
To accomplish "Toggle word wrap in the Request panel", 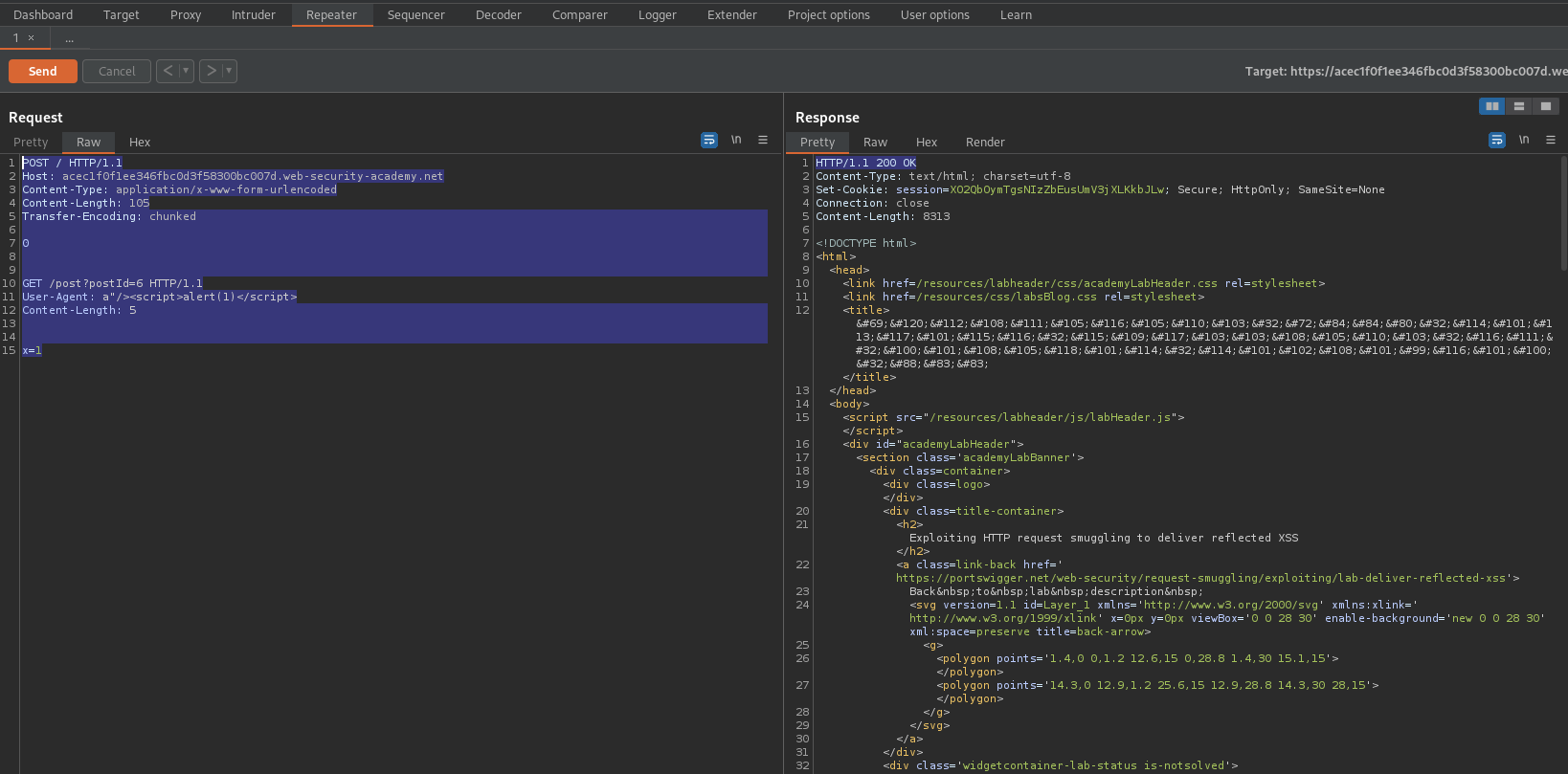I will click(709, 140).
